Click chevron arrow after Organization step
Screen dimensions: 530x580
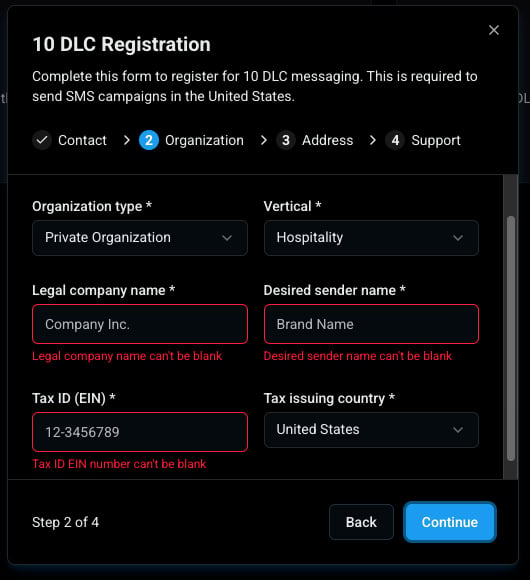pyautogui.click(x=264, y=140)
